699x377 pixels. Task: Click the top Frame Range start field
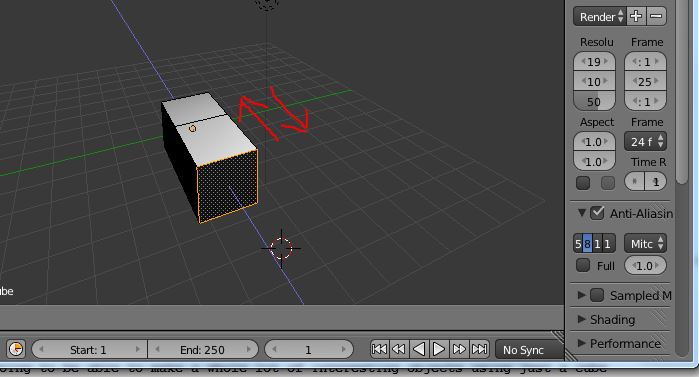coord(646,62)
